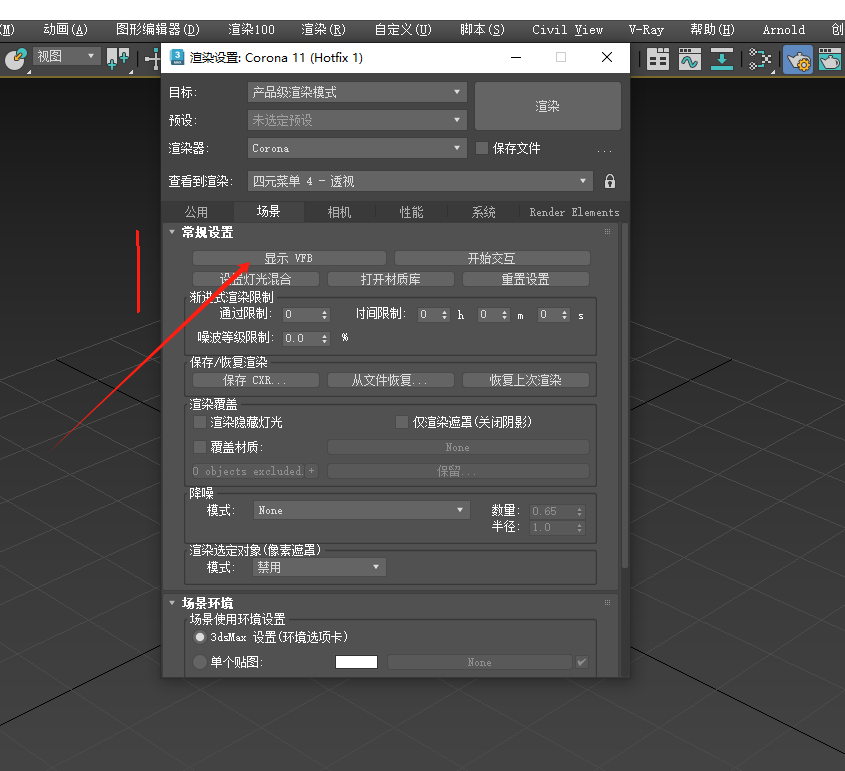The width and height of the screenshot is (845, 771).
Task: Click the large 渲染 render button
Action: click(548, 106)
